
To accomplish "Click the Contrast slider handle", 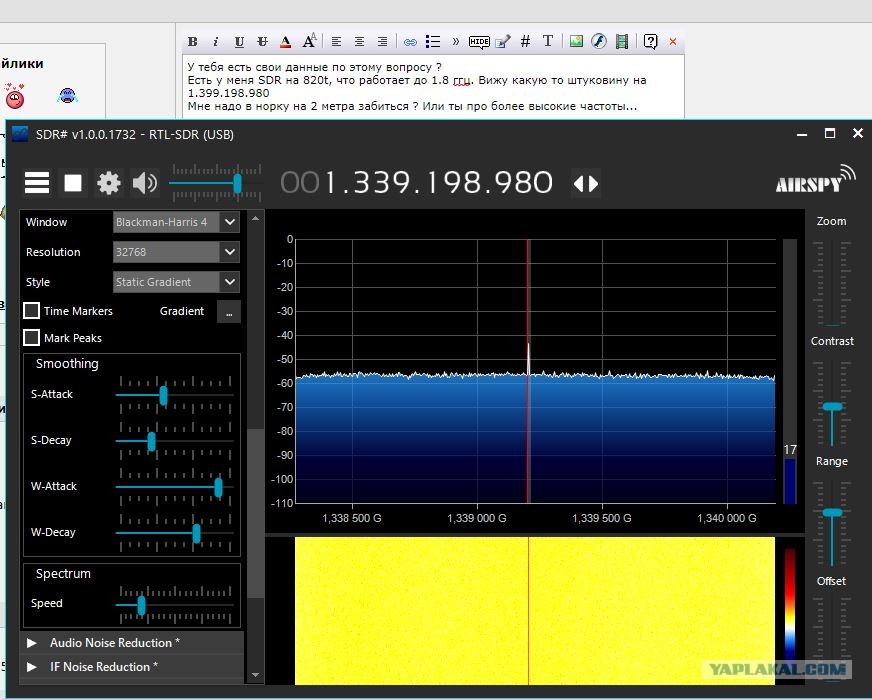I will pos(833,407).
